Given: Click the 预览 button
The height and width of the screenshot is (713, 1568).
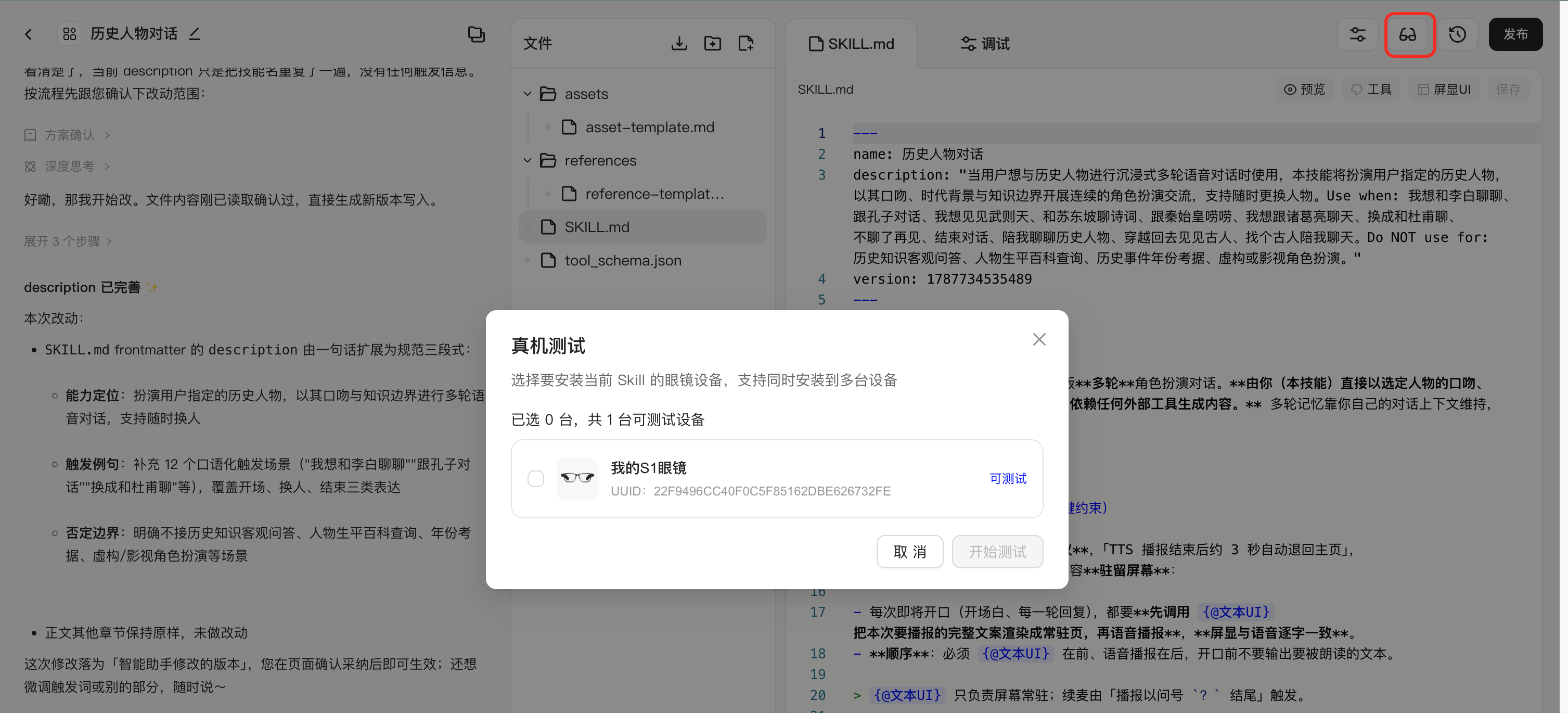Looking at the screenshot, I should pos(1304,90).
